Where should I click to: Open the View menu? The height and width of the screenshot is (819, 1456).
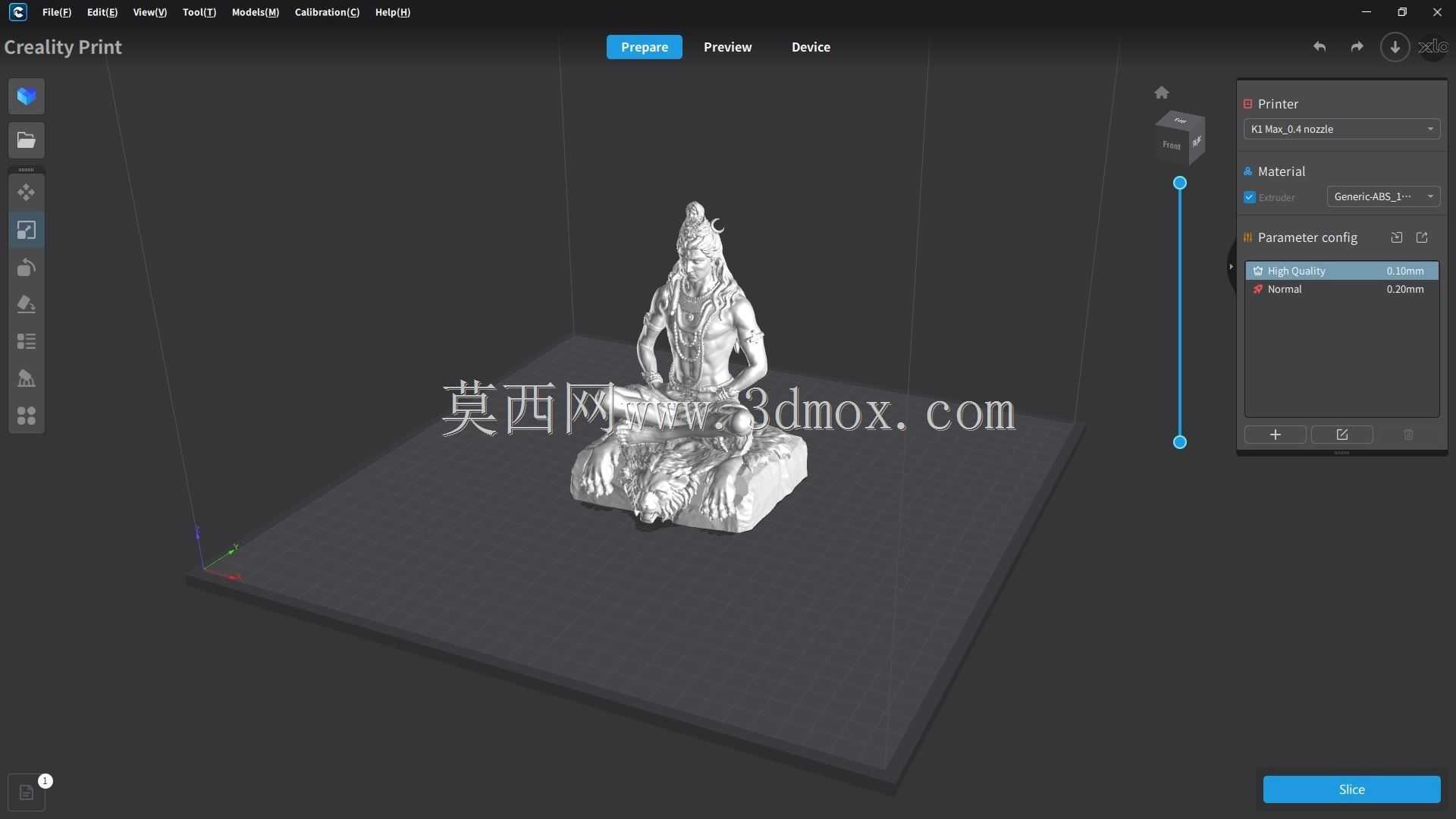pyautogui.click(x=150, y=12)
